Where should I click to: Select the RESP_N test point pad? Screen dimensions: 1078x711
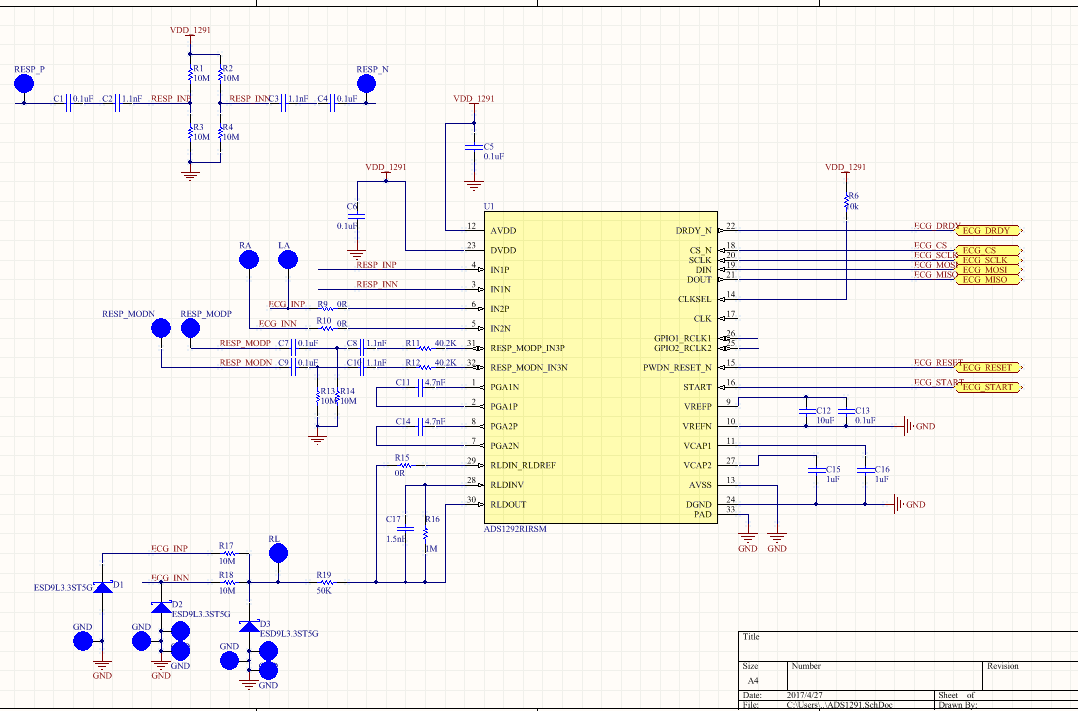(x=366, y=84)
